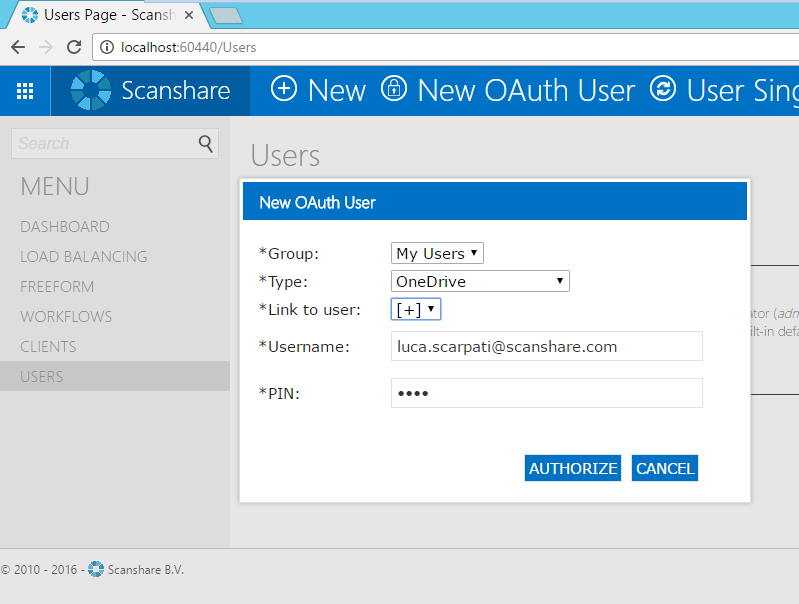Click the browser forward arrow
Screen dimensions: 799x604
click(x=46, y=47)
